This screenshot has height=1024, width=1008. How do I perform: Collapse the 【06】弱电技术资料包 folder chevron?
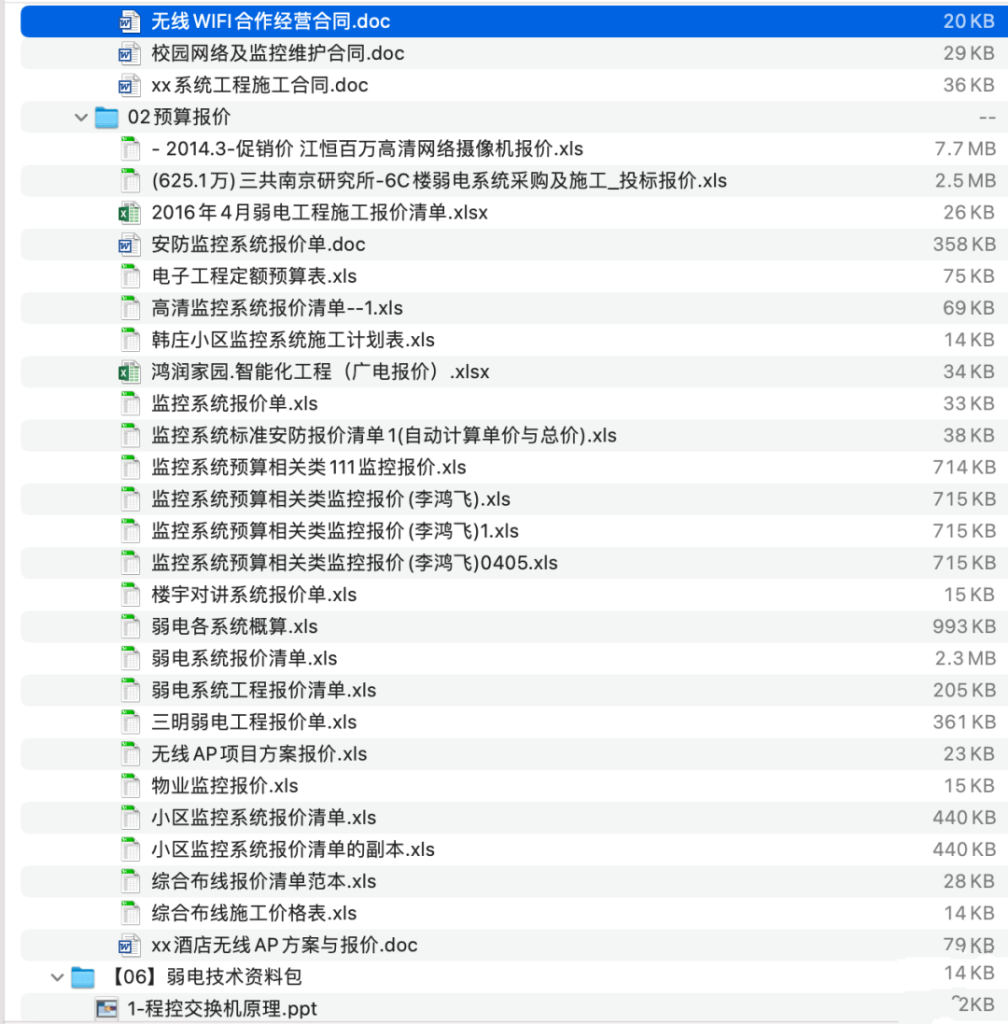click(57, 977)
